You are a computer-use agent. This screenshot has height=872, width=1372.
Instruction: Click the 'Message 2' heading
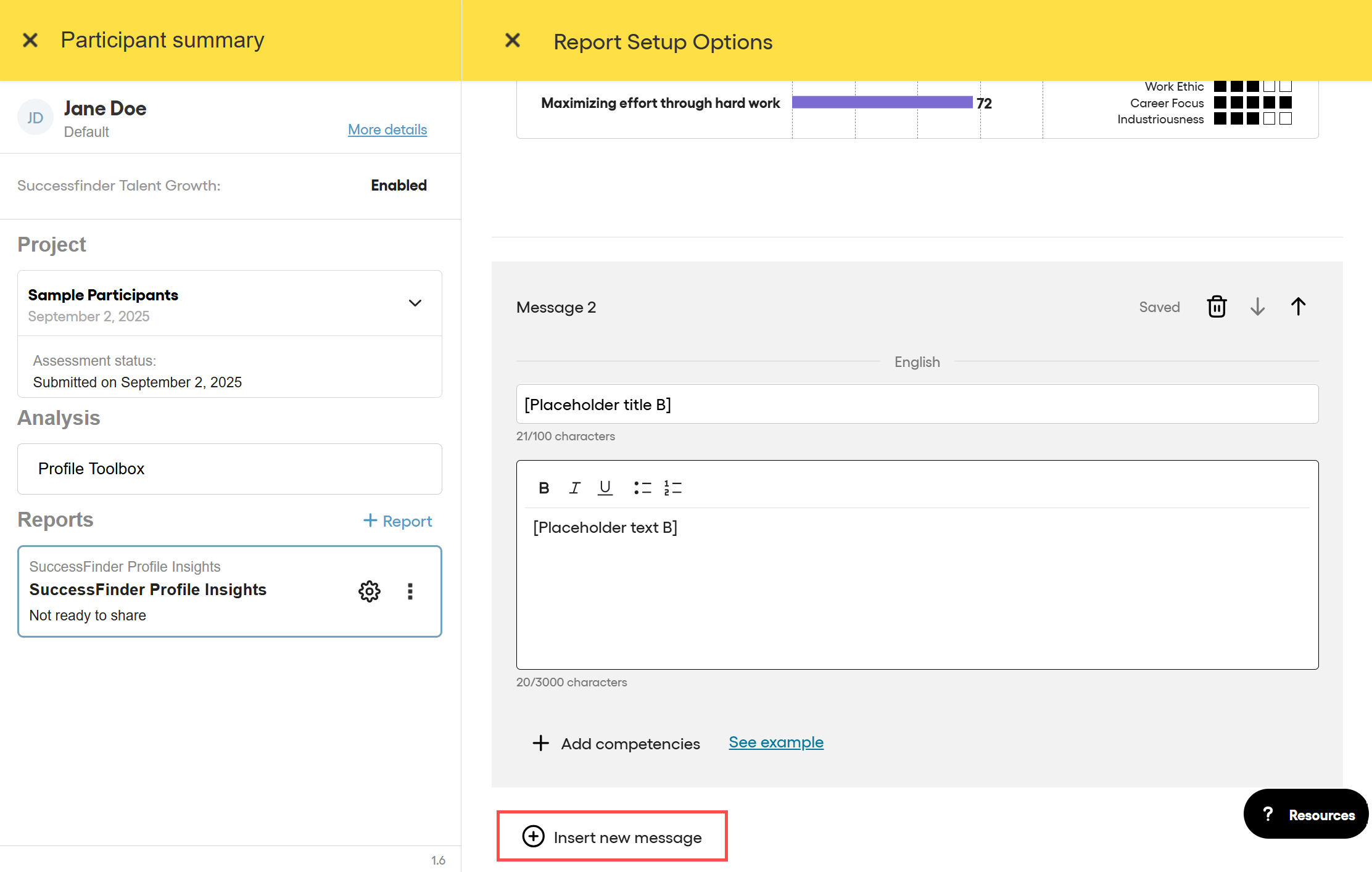tap(556, 307)
